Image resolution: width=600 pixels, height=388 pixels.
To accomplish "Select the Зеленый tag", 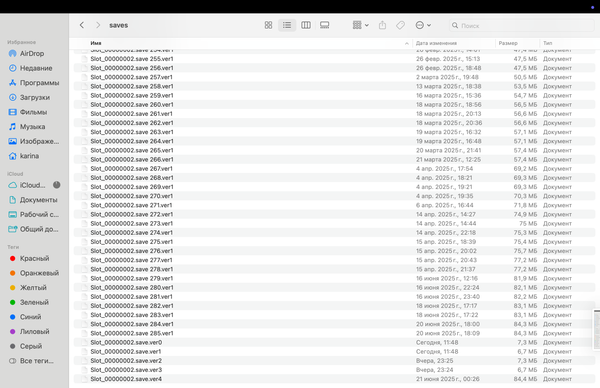I will pyautogui.click(x=34, y=302).
